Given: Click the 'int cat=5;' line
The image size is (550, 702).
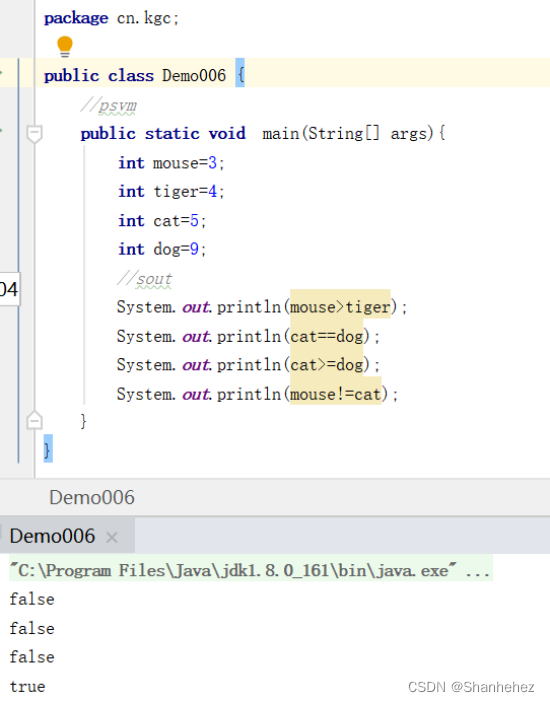Looking at the screenshot, I should (162, 221).
